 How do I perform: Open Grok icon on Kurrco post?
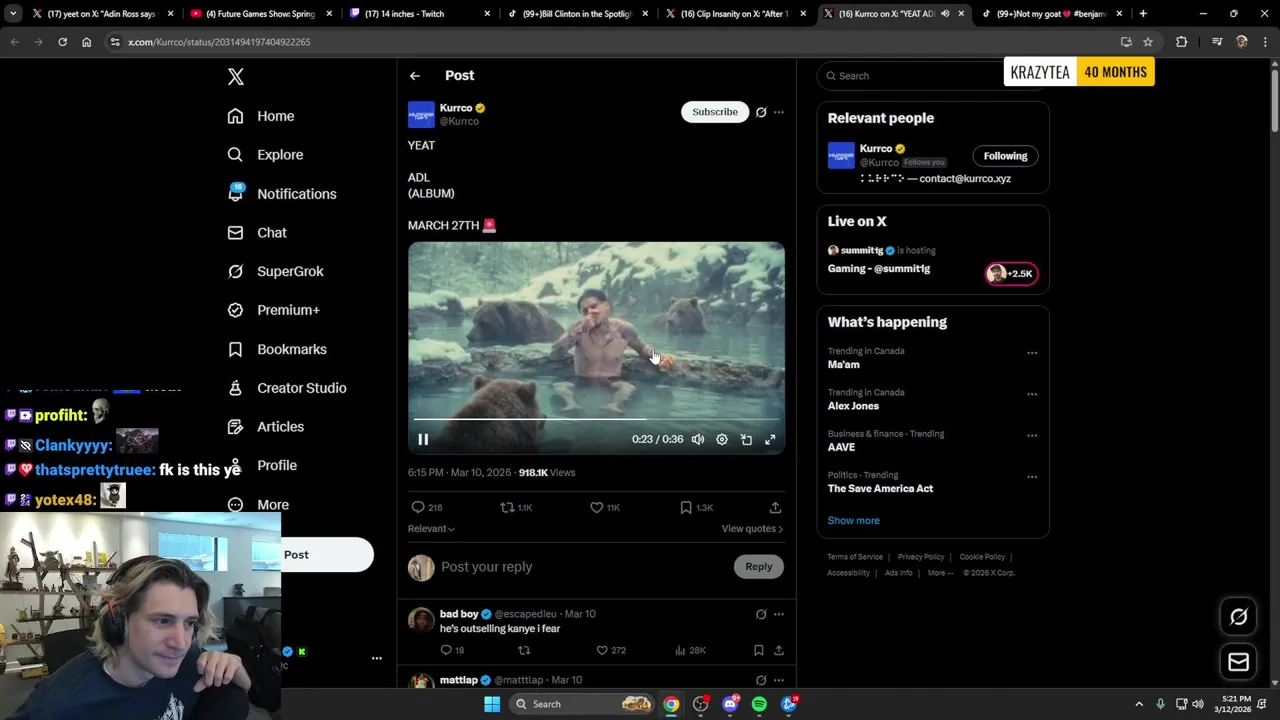click(x=761, y=112)
